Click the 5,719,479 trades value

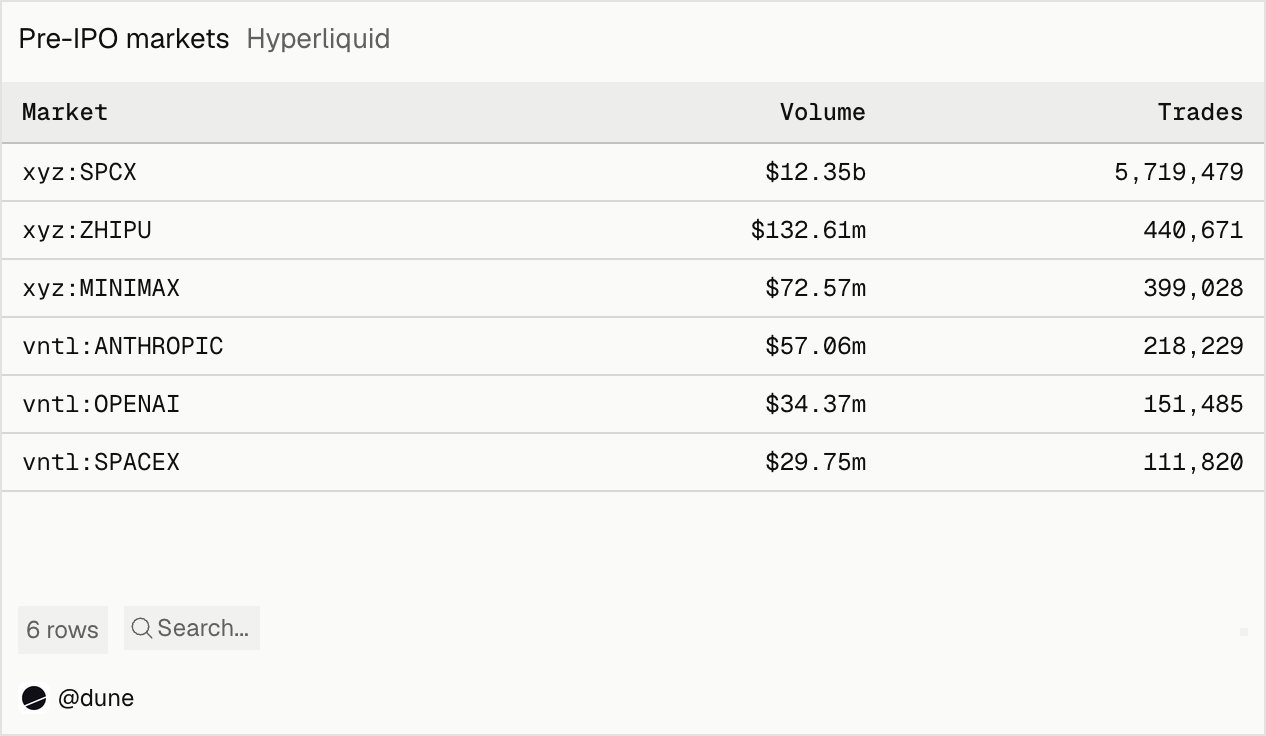coord(1179,172)
